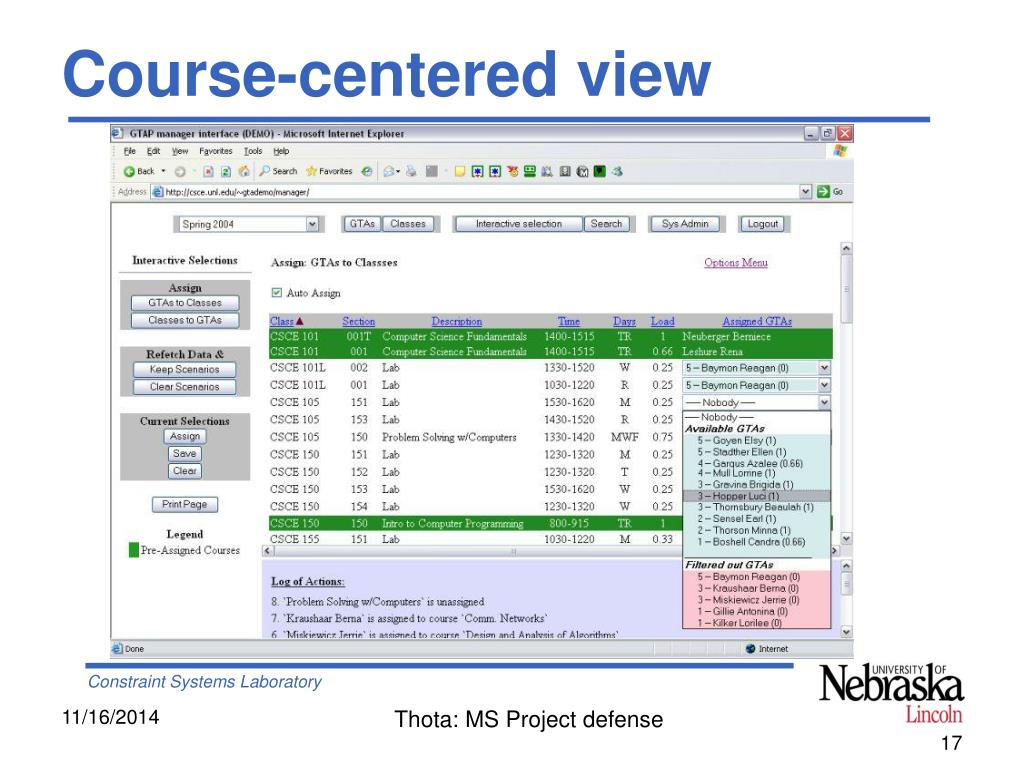This screenshot has height=768, width=1024.
Task: Click the Internet zone globe in status bar
Action: tap(750, 648)
